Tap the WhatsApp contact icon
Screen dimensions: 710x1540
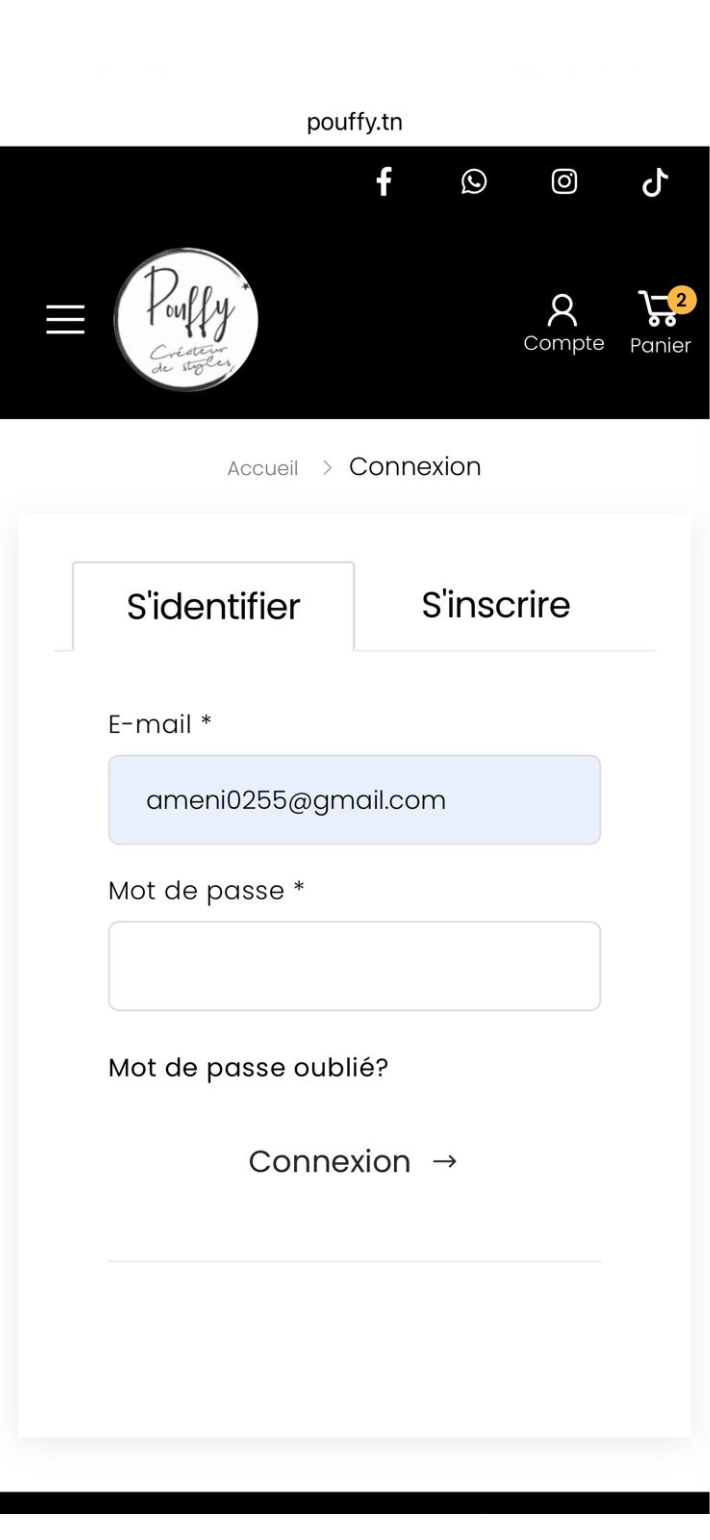(x=473, y=182)
